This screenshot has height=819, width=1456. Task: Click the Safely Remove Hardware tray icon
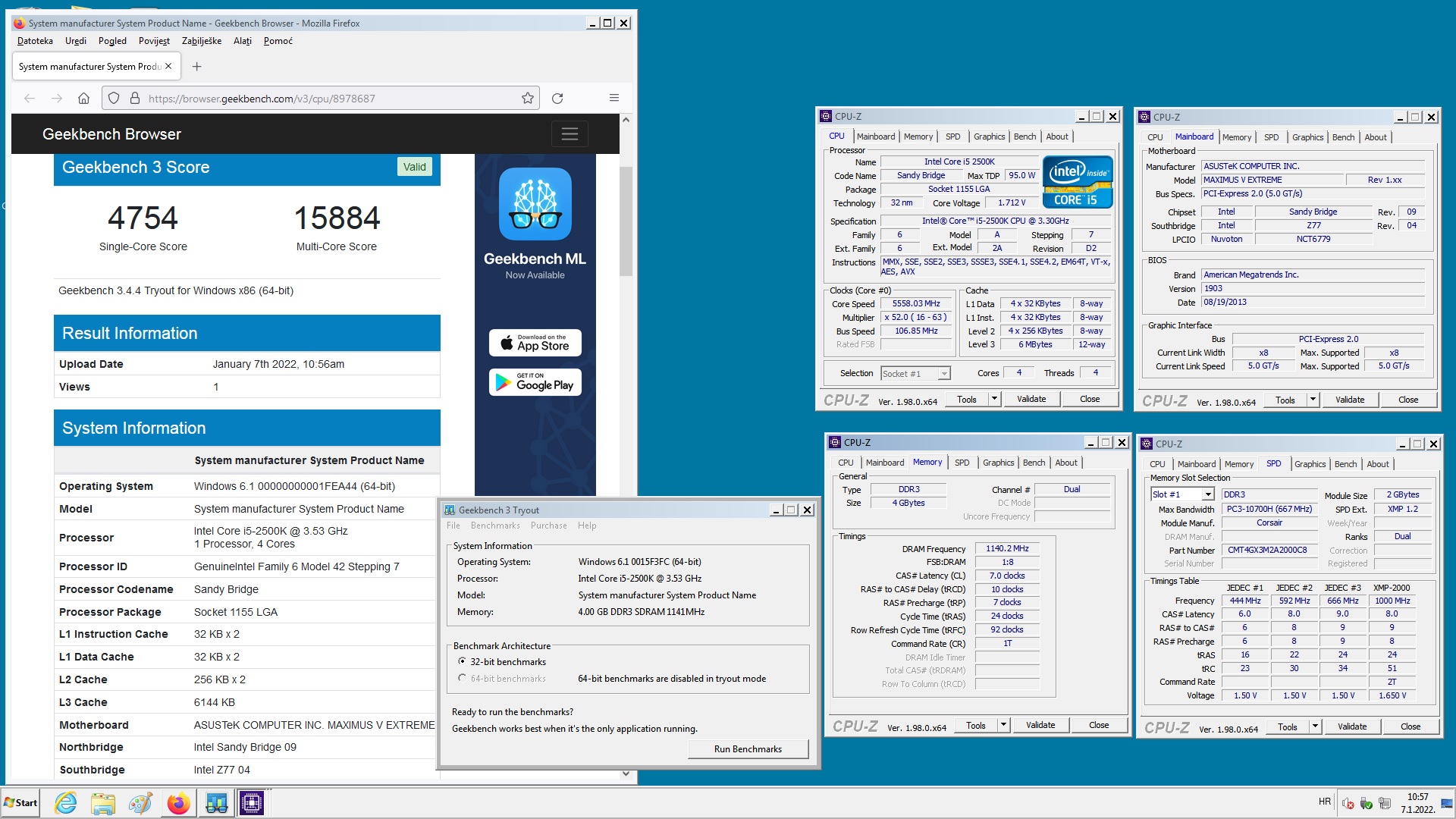click(x=1367, y=804)
